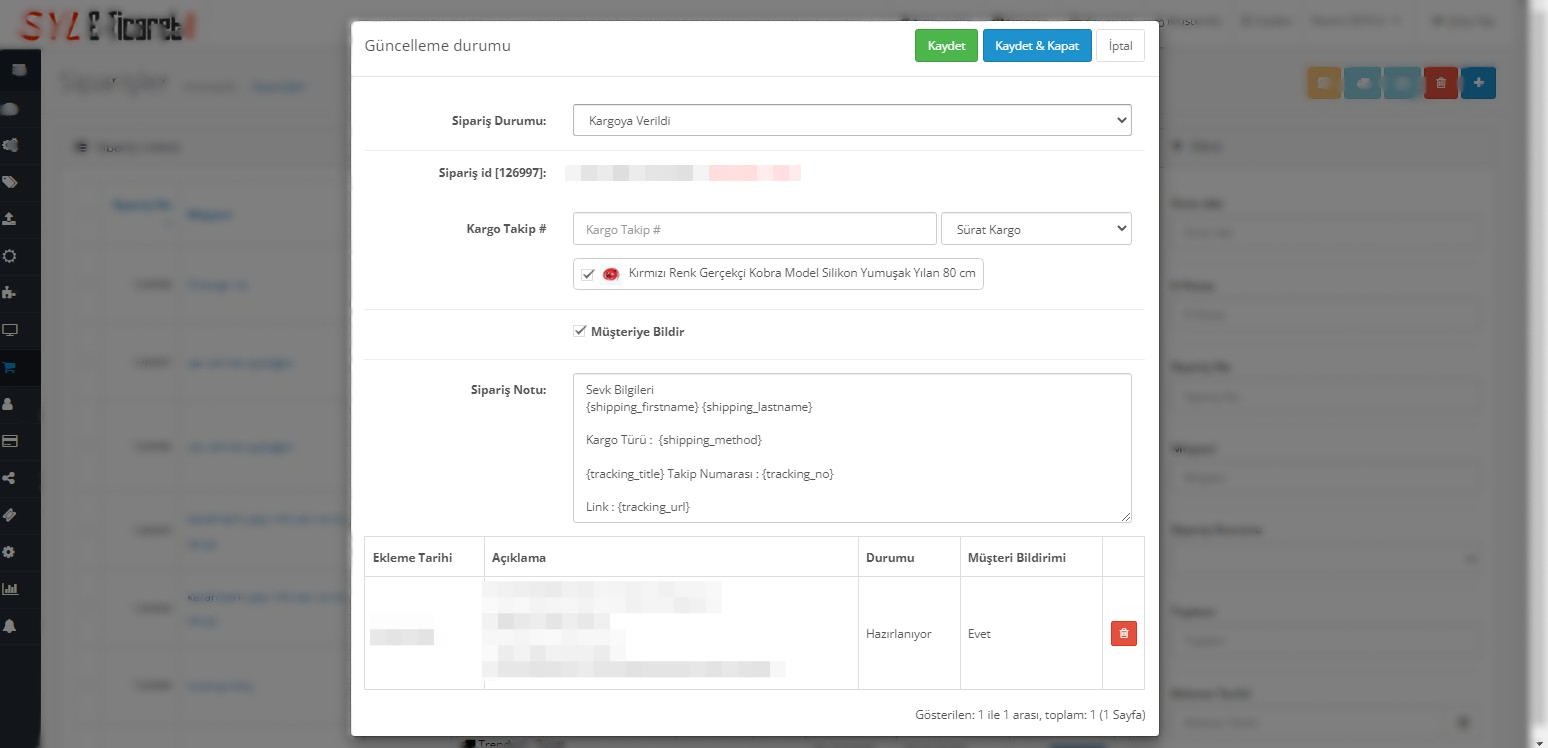Cancel the dialog with İptal
This screenshot has height=748, width=1548.
click(1120, 46)
